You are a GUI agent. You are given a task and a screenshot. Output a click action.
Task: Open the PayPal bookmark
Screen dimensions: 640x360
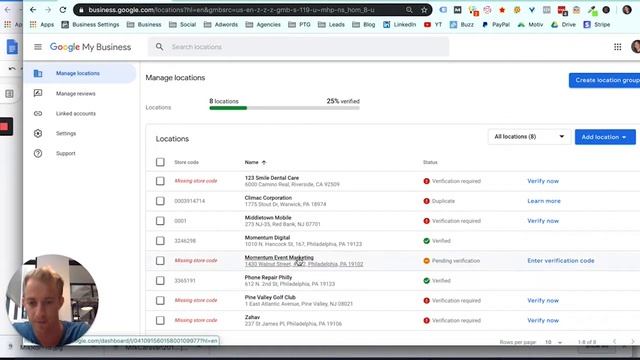click(496, 24)
